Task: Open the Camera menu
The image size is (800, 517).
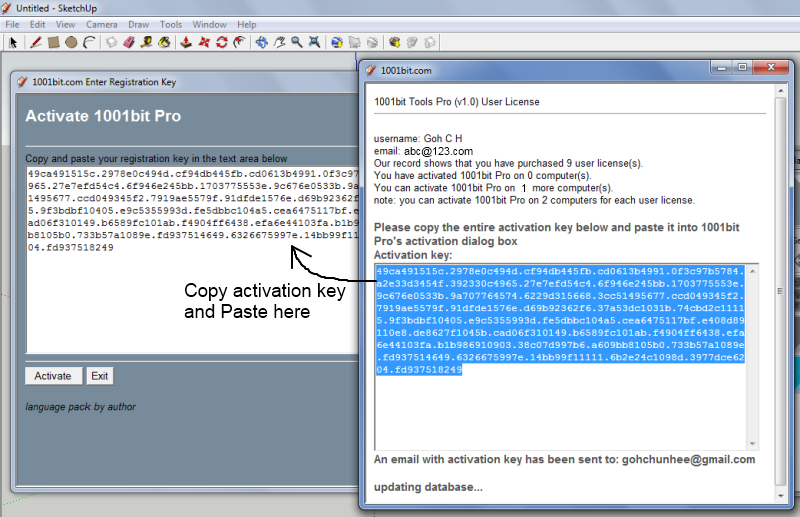Action: pos(102,24)
